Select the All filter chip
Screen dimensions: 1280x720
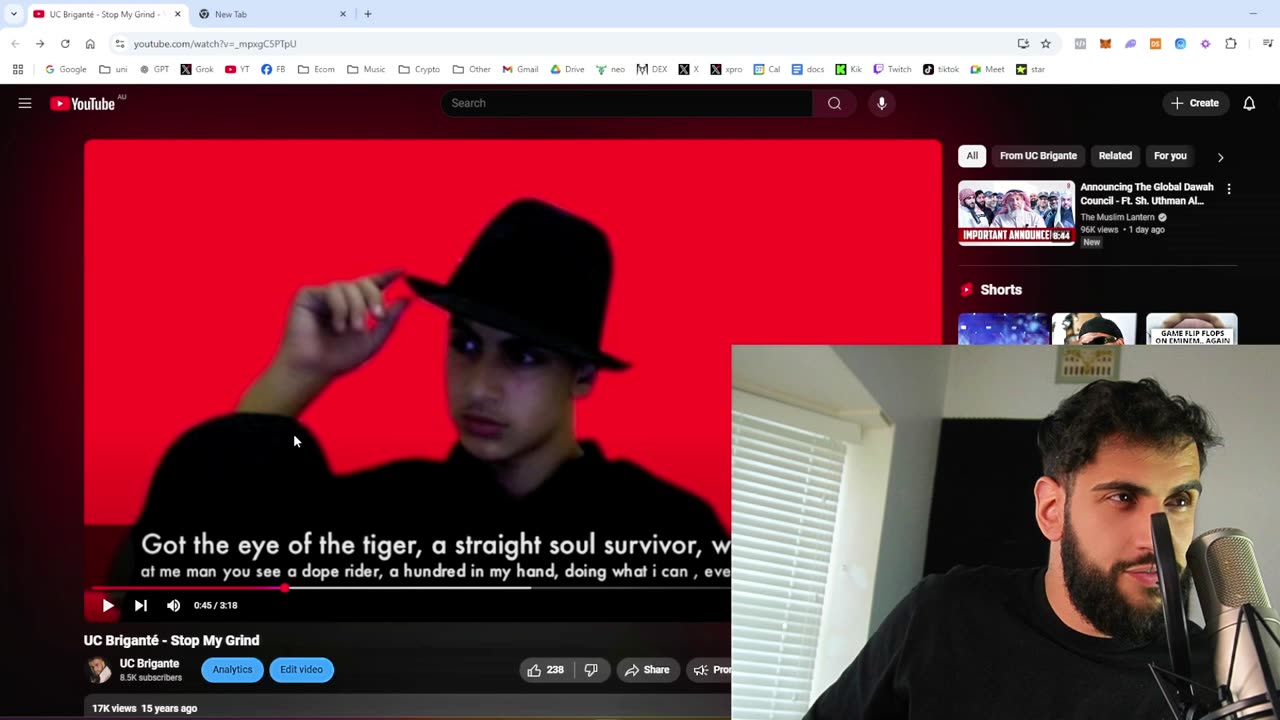(x=972, y=156)
